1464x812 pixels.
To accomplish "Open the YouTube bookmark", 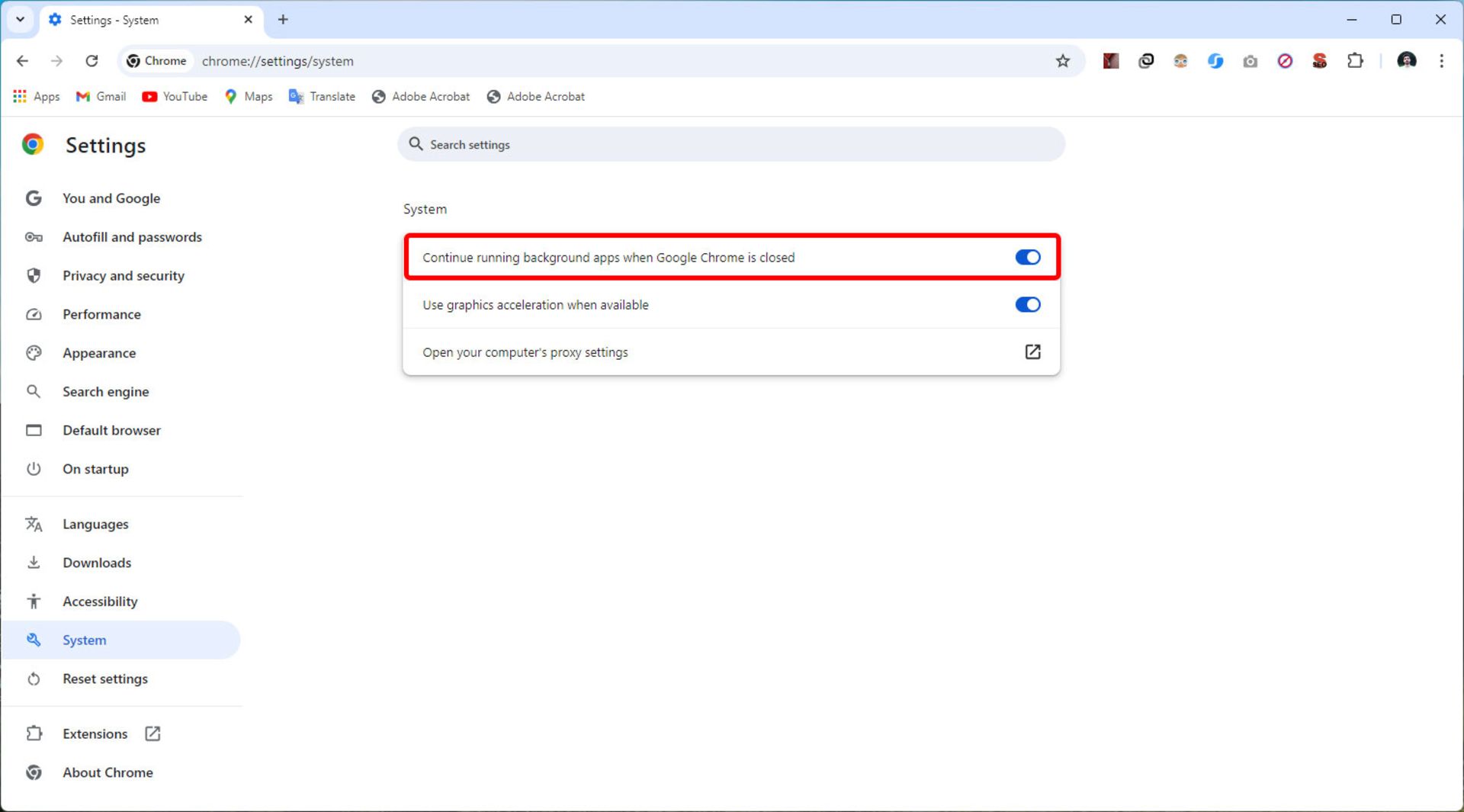I will tap(175, 97).
